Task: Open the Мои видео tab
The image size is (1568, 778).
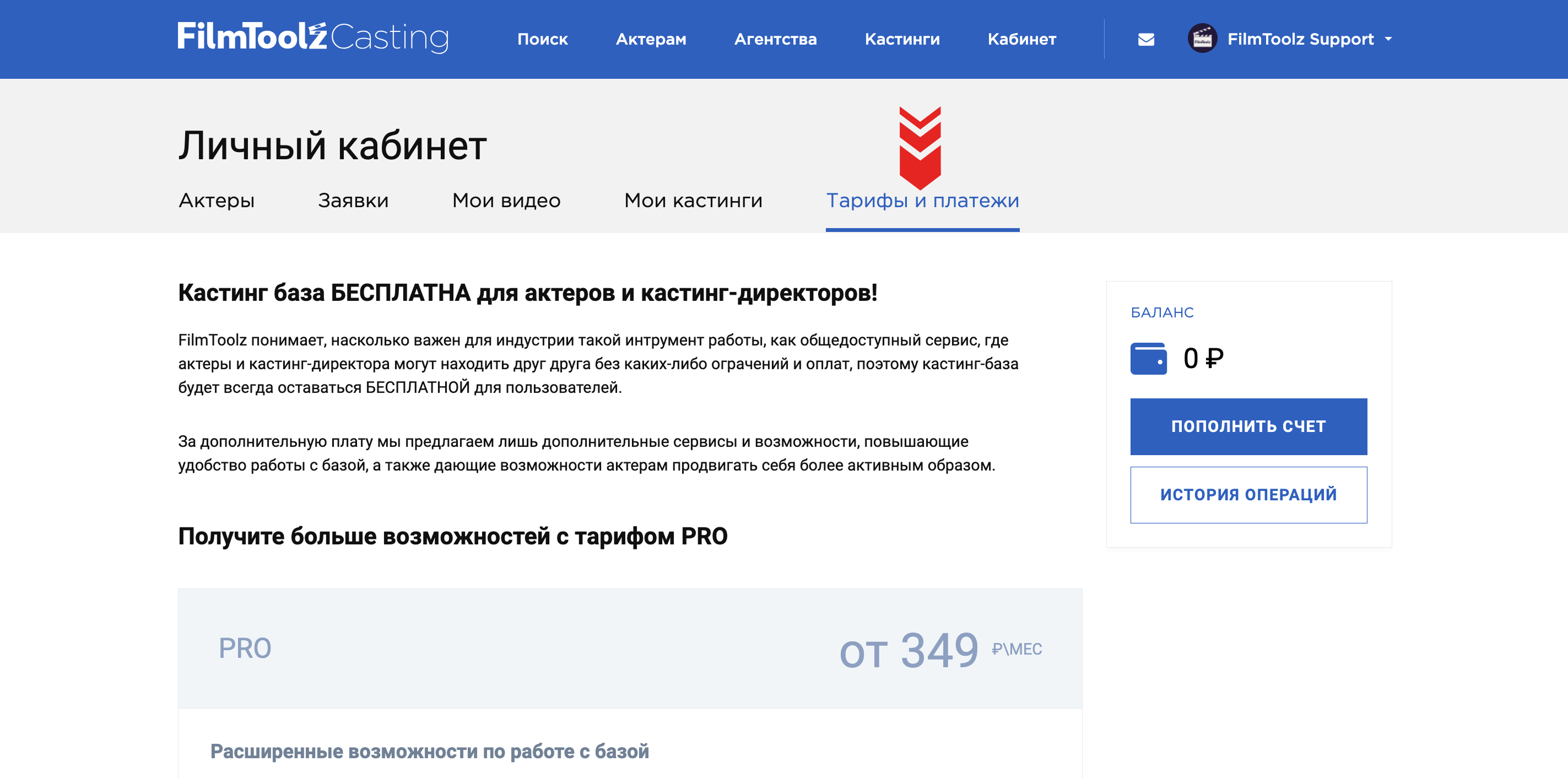Action: [506, 200]
